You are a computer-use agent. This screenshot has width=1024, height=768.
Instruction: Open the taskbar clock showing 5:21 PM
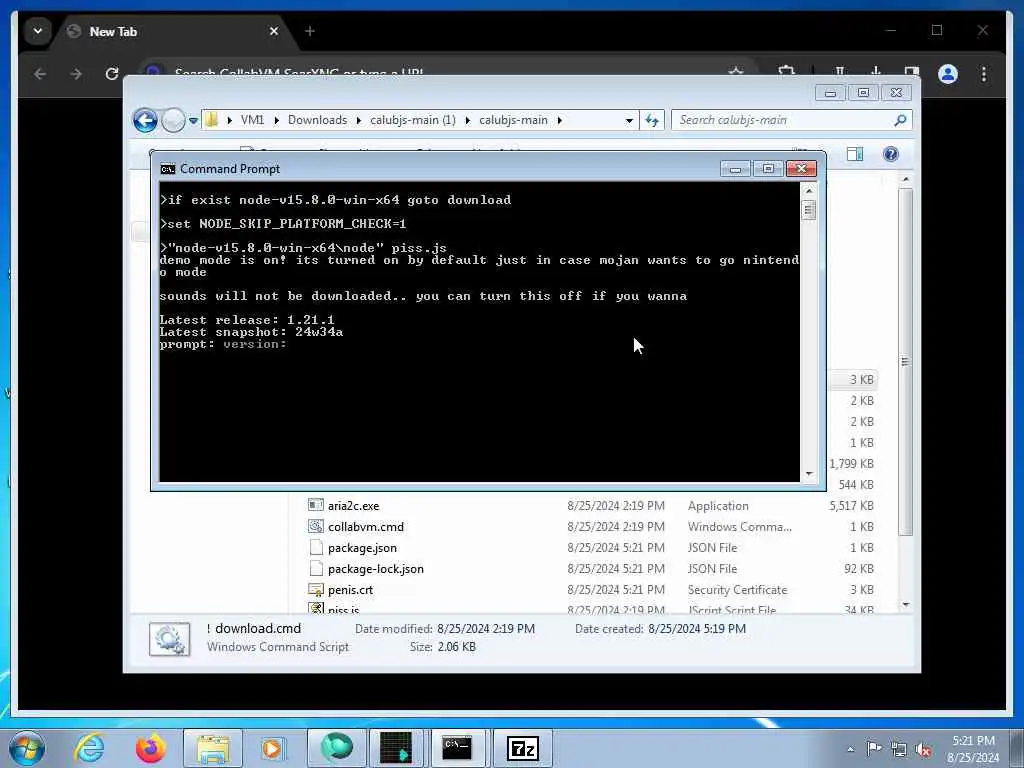(x=973, y=749)
